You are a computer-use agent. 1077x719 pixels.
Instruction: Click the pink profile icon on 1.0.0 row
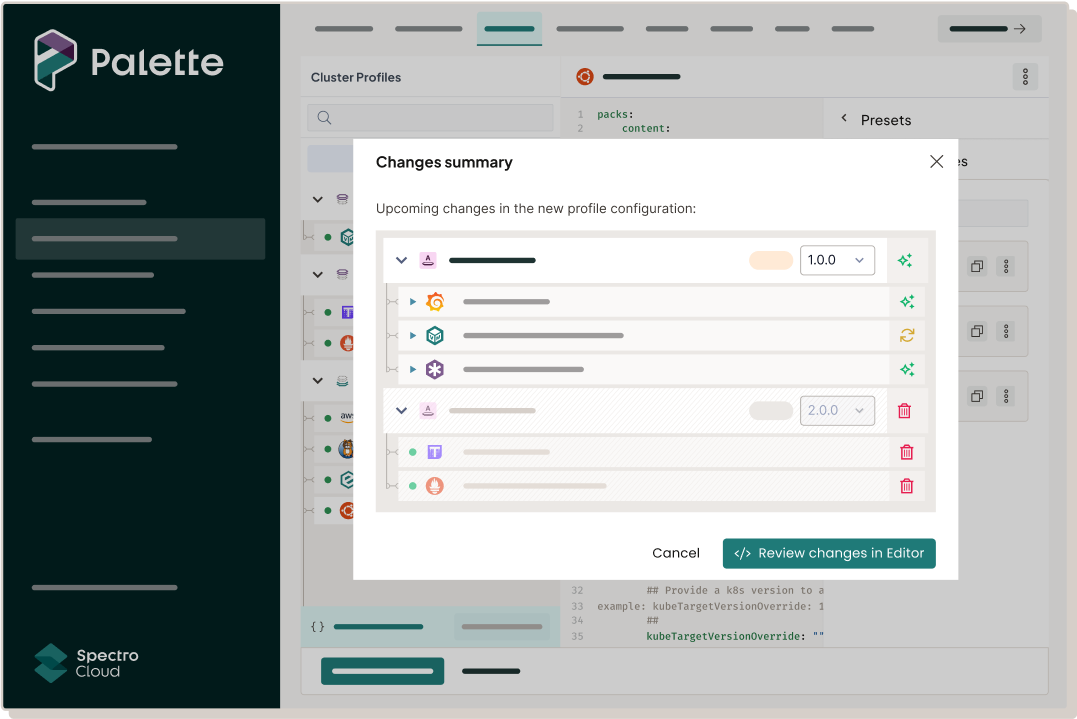click(x=428, y=260)
